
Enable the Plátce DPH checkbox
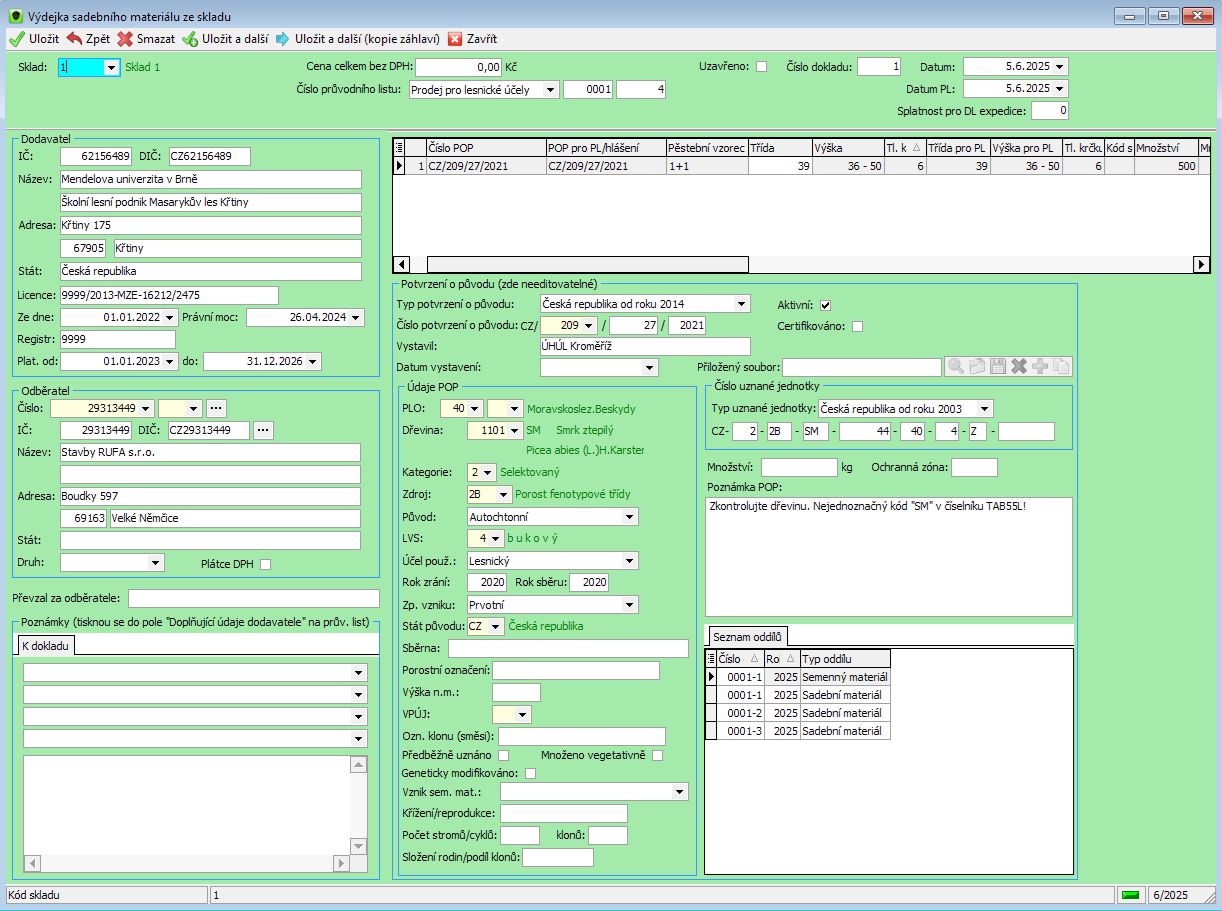click(265, 564)
